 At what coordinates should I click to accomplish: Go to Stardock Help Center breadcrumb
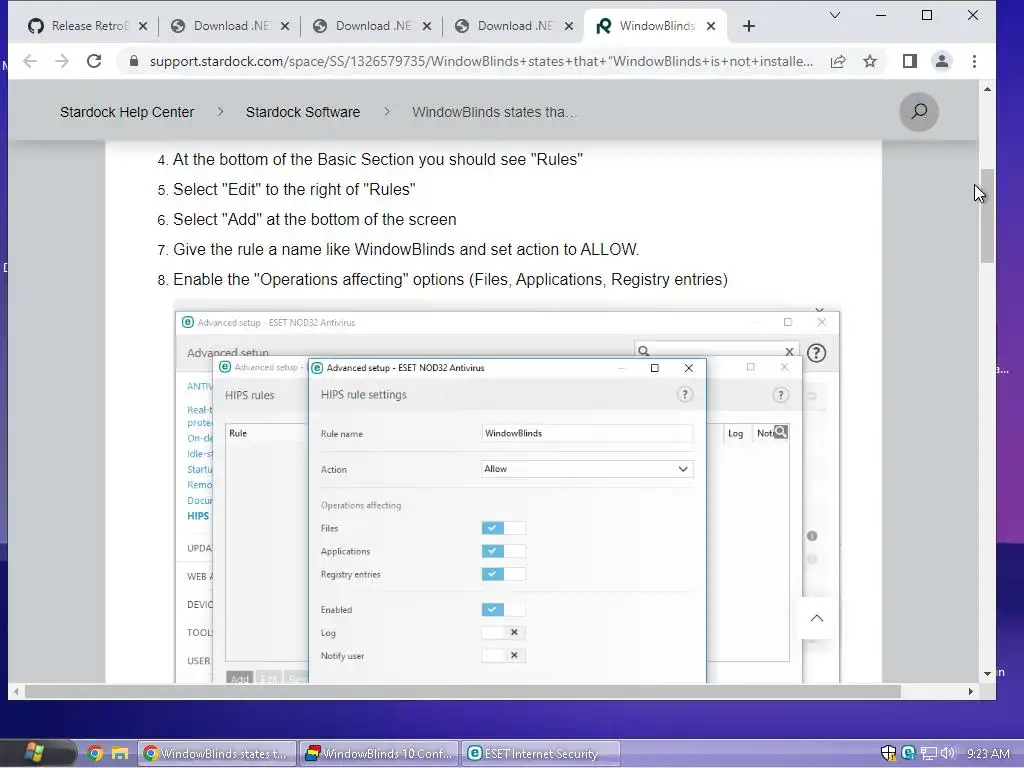coord(127,112)
